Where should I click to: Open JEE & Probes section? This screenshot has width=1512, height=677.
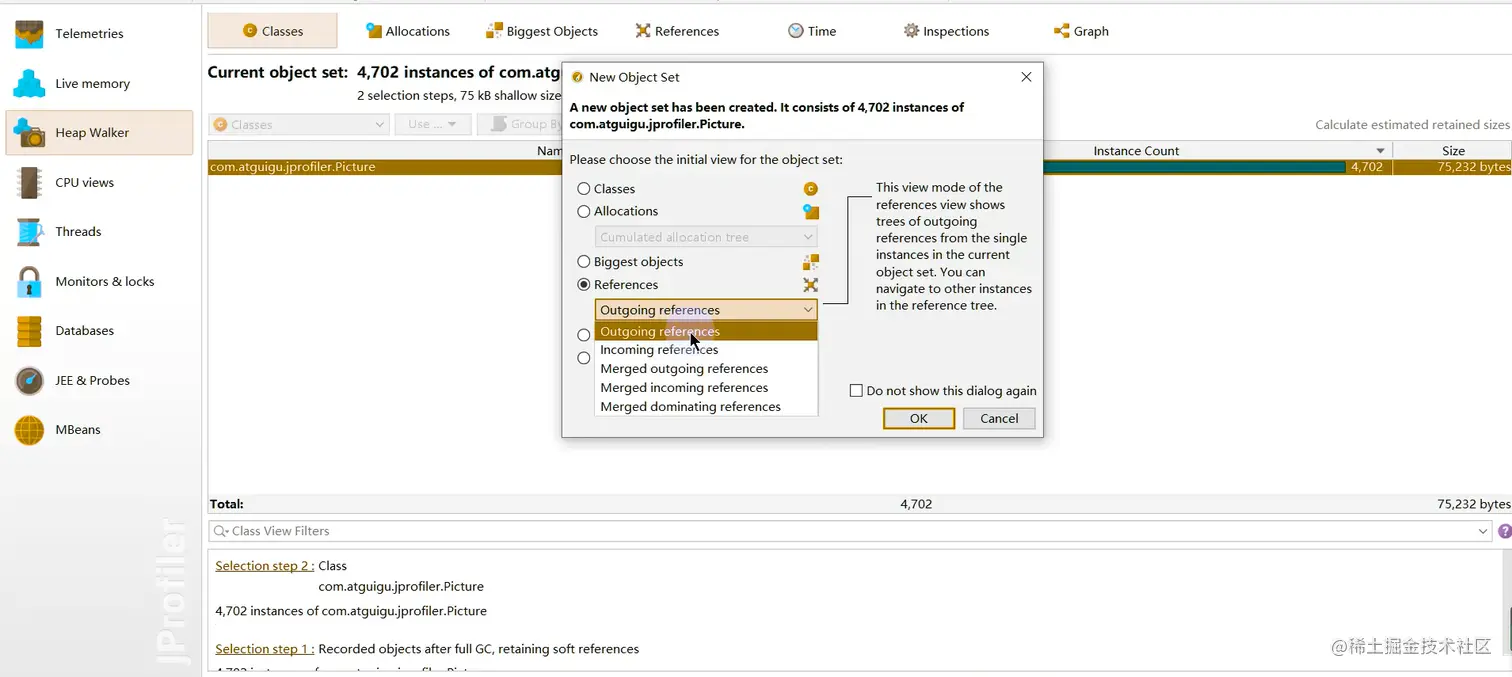click(x=98, y=381)
